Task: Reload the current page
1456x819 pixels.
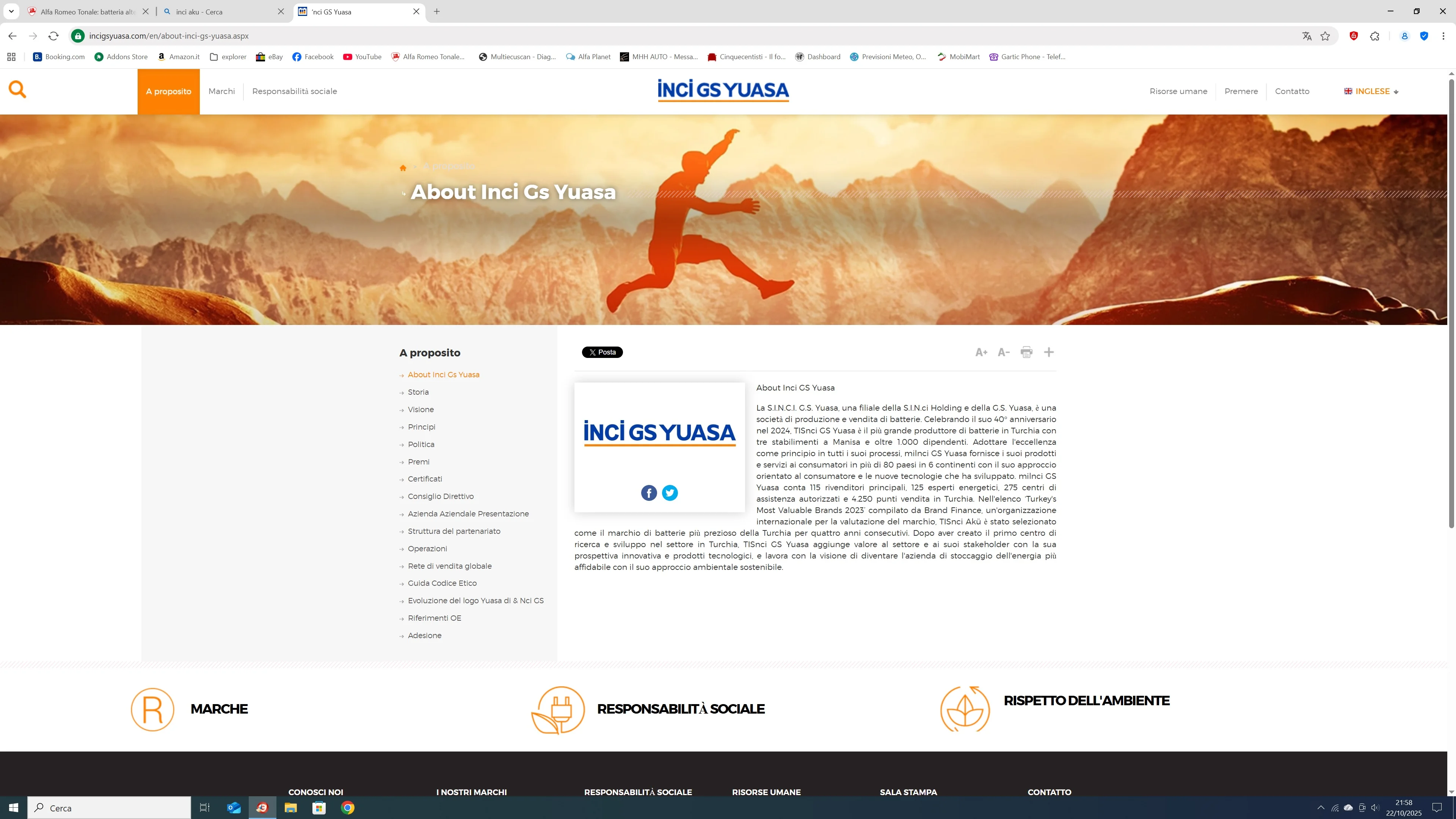Action: pos(54,36)
